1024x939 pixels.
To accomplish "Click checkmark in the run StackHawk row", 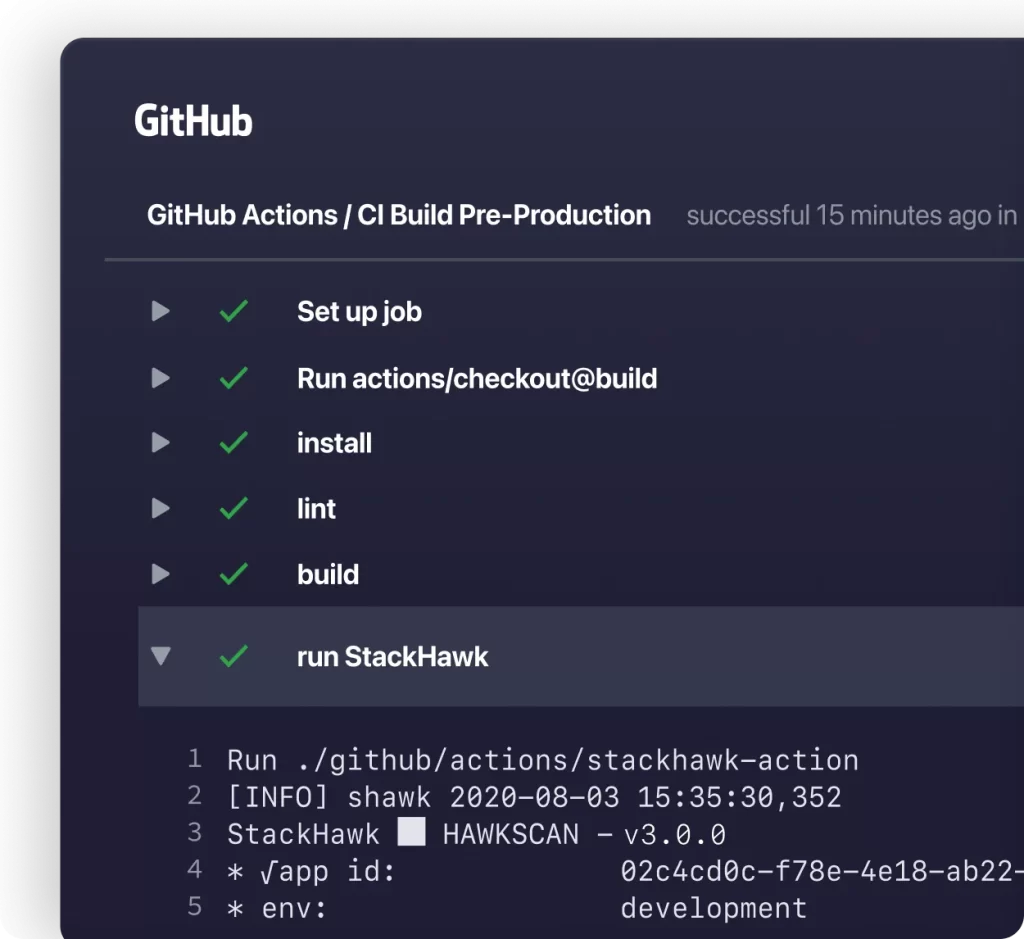I will [x=233, y=657].
